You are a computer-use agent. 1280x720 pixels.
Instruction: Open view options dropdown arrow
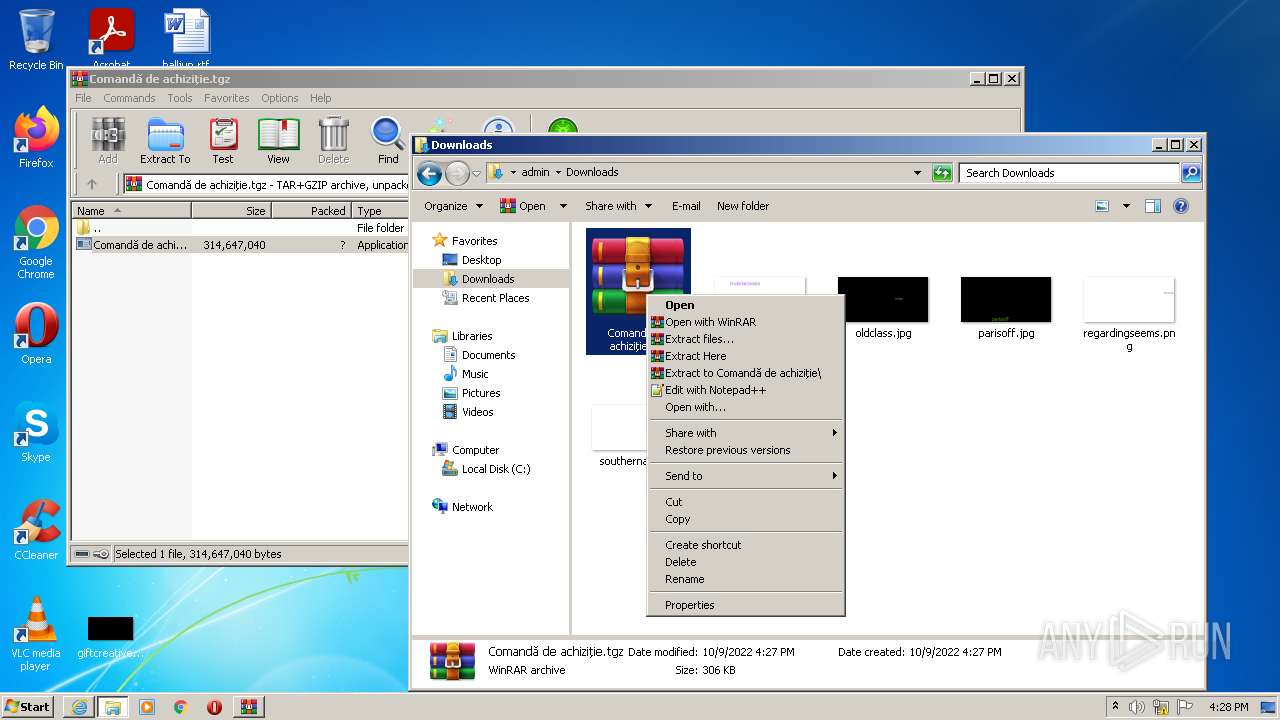(x=1125, y=206)
